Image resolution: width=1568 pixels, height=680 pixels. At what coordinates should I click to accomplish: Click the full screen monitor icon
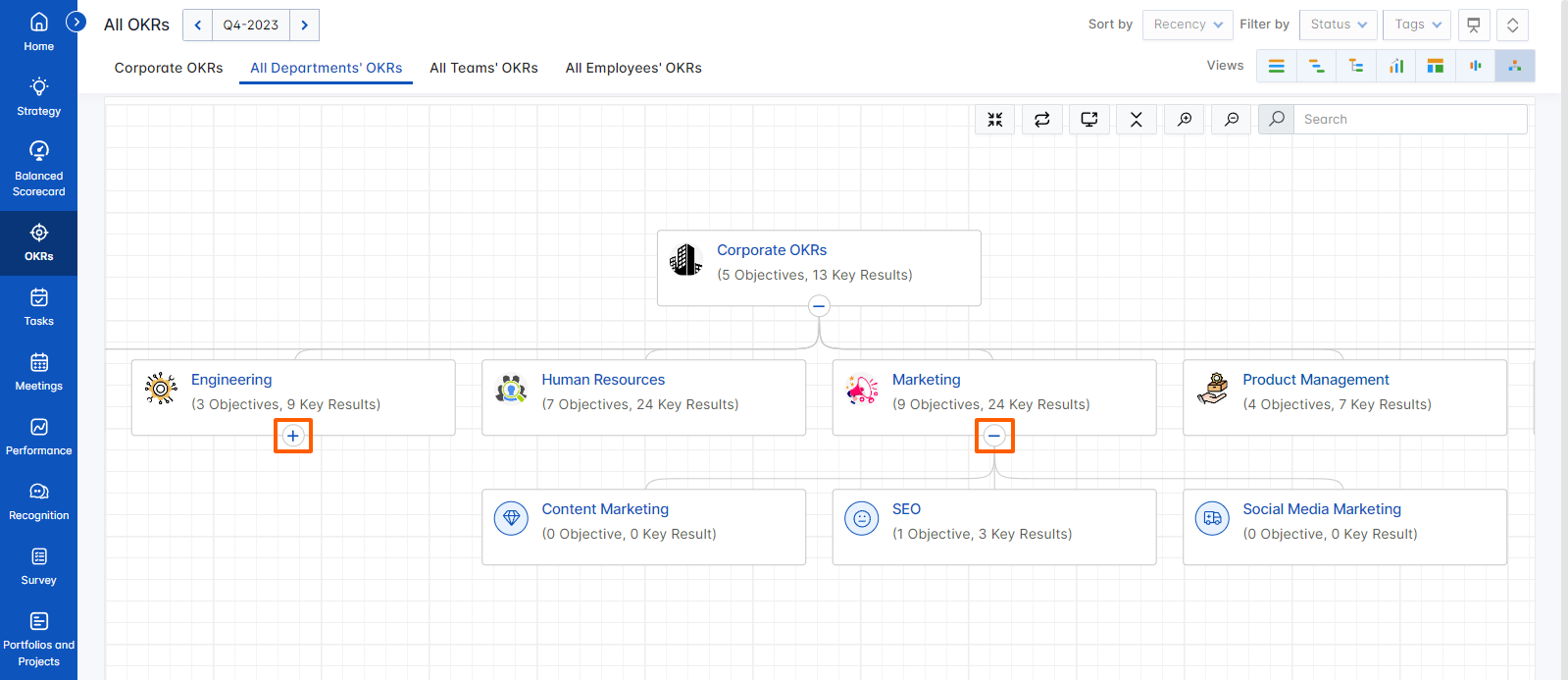1089,119
